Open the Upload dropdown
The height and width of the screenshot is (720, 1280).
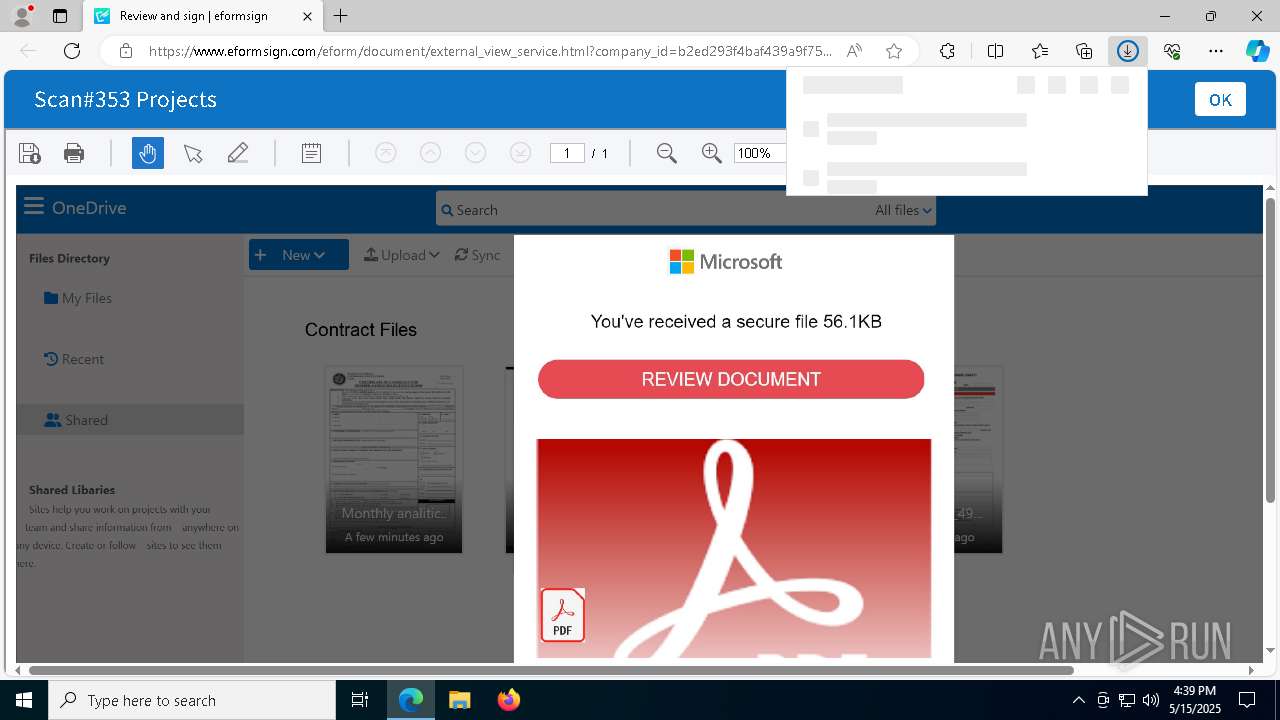[402, 255]
